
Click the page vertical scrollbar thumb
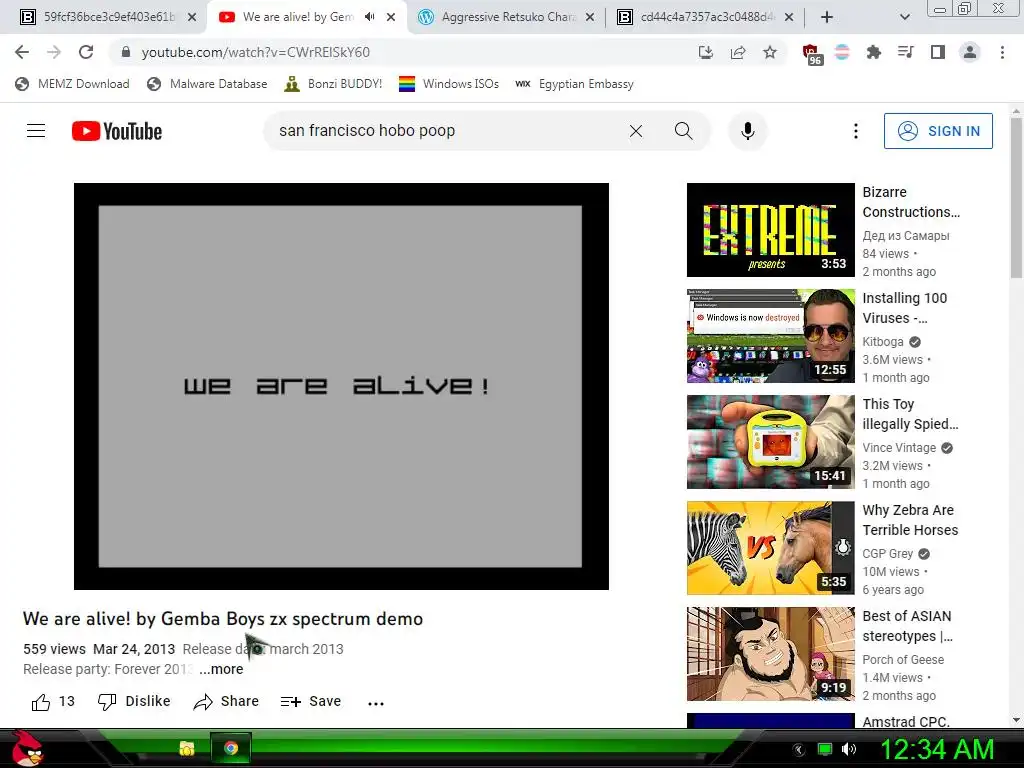1016,199
